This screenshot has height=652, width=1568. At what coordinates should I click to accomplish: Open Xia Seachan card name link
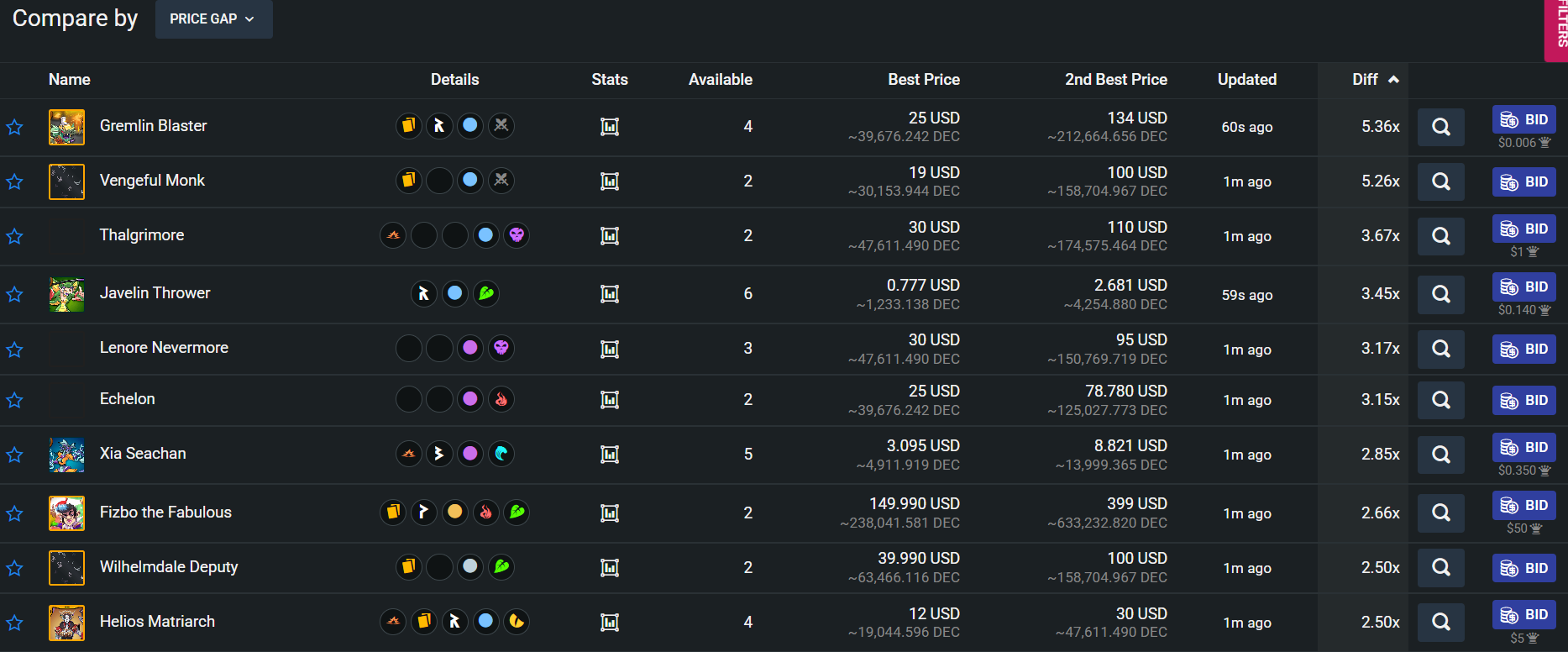[x=143, y=454]
